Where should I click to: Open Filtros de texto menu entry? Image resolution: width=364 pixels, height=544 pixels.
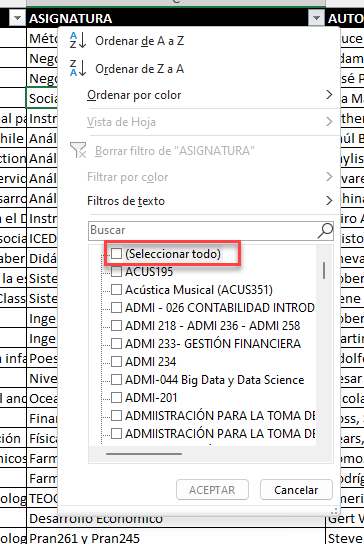point(126,201)
